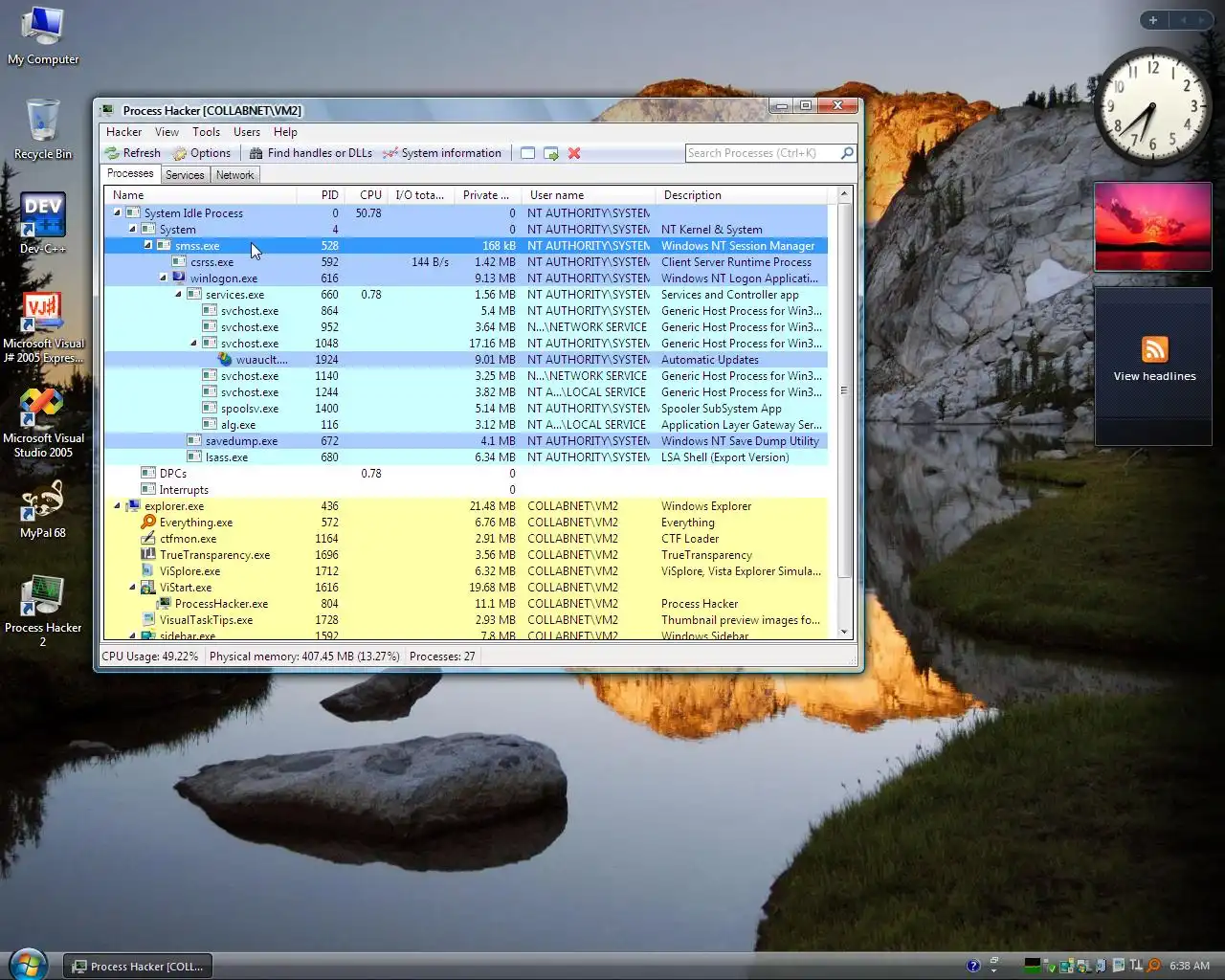Select Microsoft Visual J# 2005 Express icon
Screen dimensions: 1225x980
pyautogui.click(x=43, y=327)
